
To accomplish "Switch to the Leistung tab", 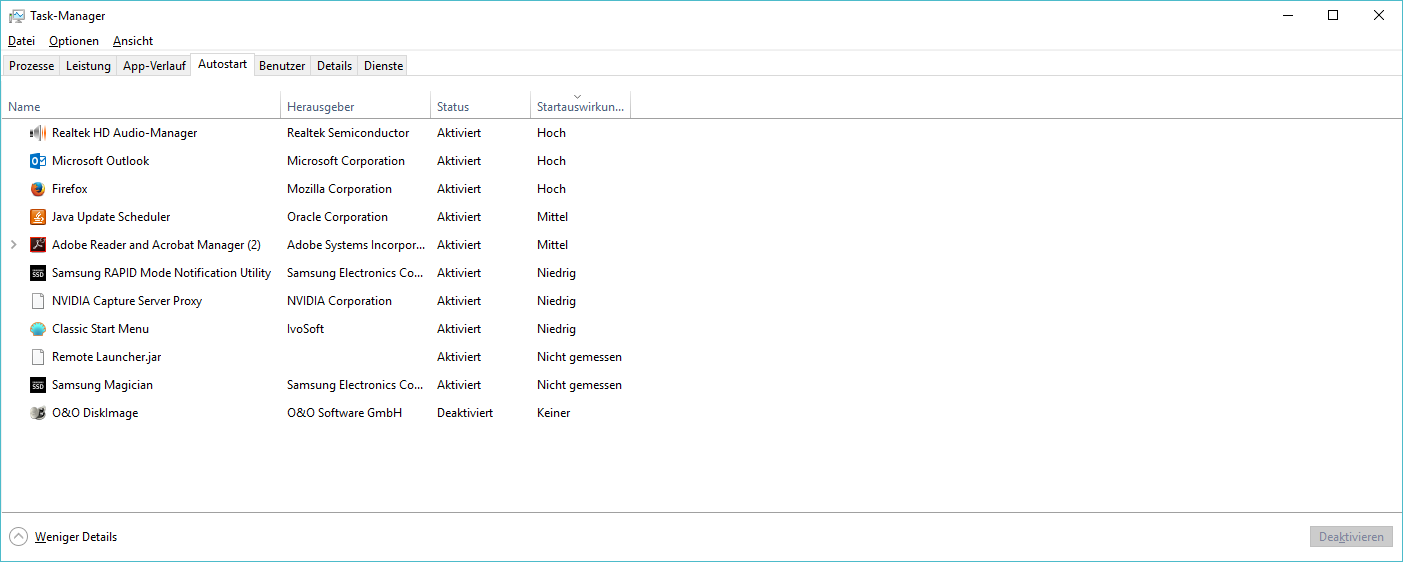I will (88, 66).
